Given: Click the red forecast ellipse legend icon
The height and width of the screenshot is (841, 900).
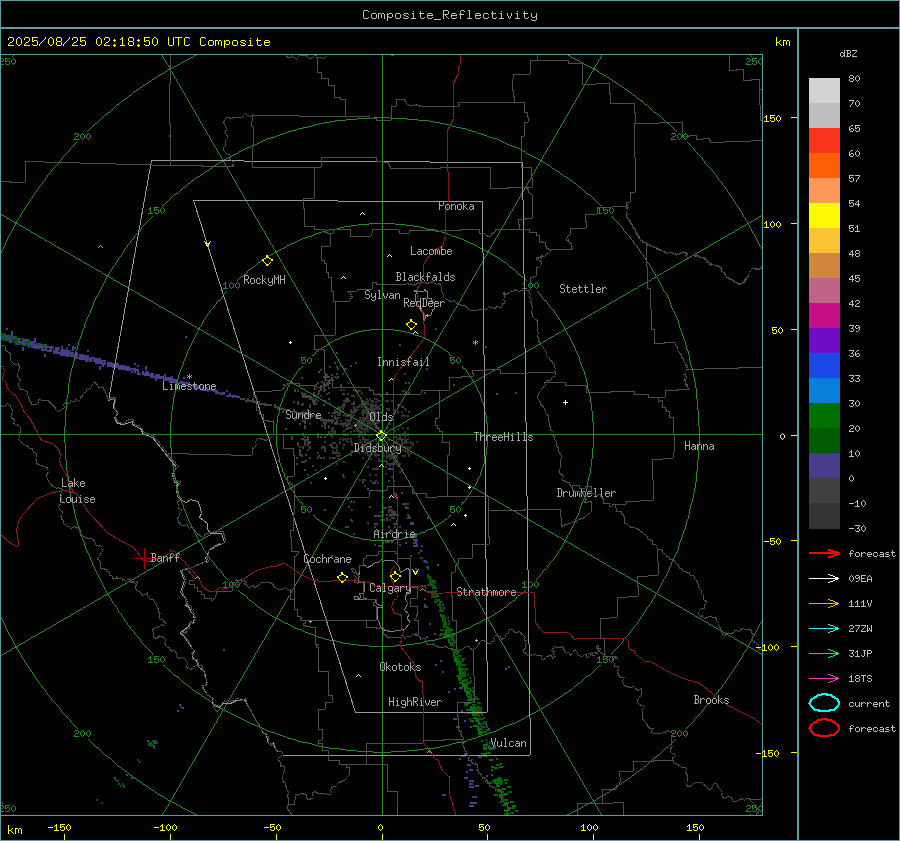Looking at the screenshot, I should (x=824, y=728).
